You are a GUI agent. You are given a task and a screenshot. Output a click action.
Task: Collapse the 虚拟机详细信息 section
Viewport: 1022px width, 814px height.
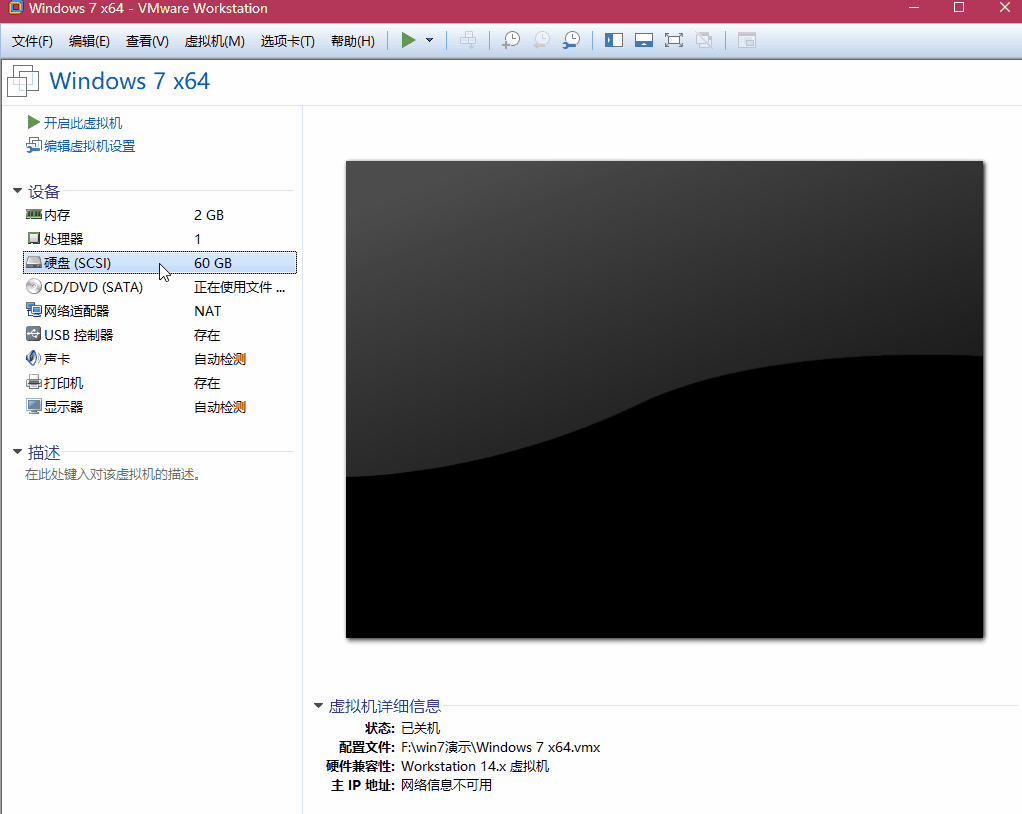[319, 706]
